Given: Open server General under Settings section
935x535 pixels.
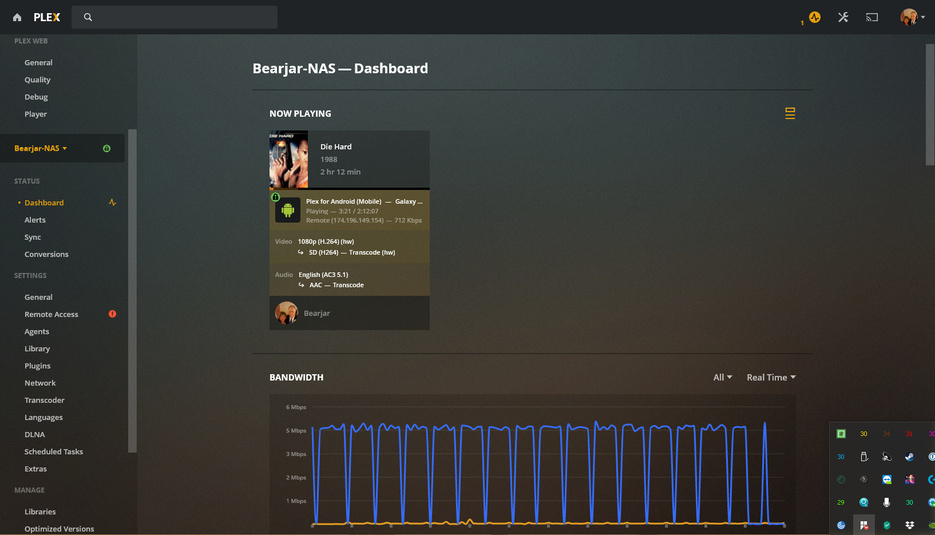Looking at the screenshot, I should [x=38, y=297].
